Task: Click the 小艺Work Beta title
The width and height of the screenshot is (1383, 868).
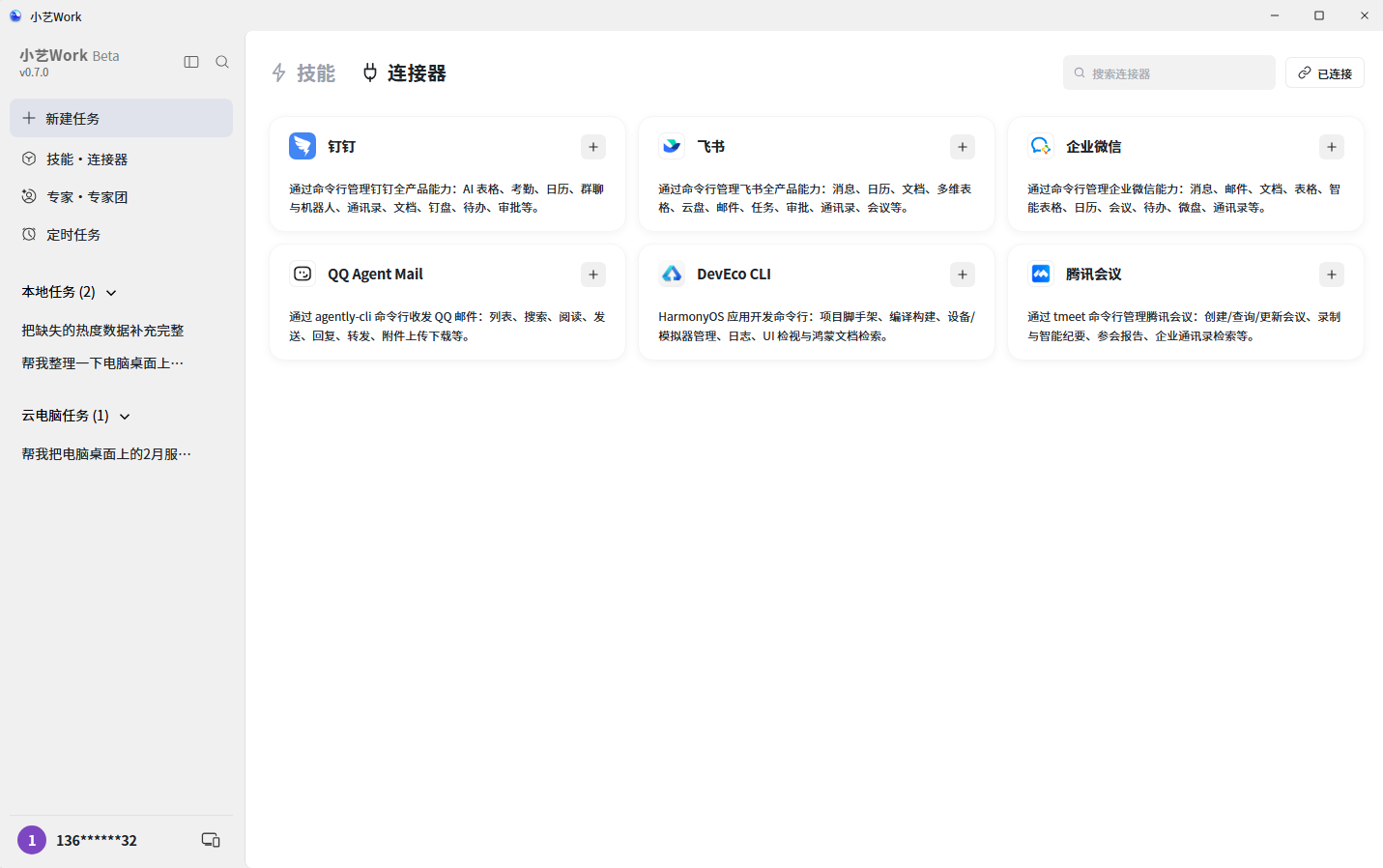Action: 70,55
